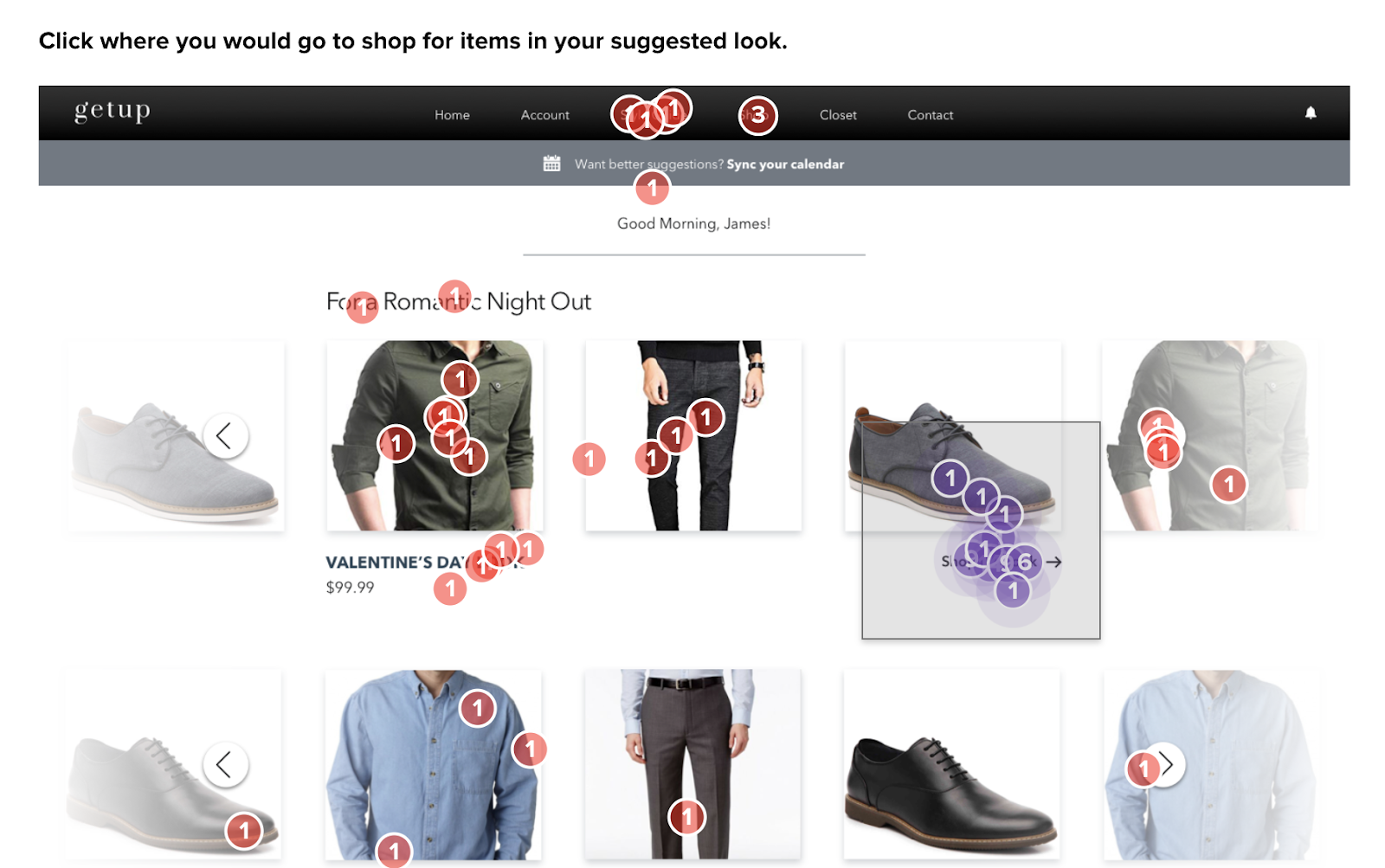1385x868 pixels.
Task: Advance second carousel with right chevron
Action: click(x=1164, y=764)
